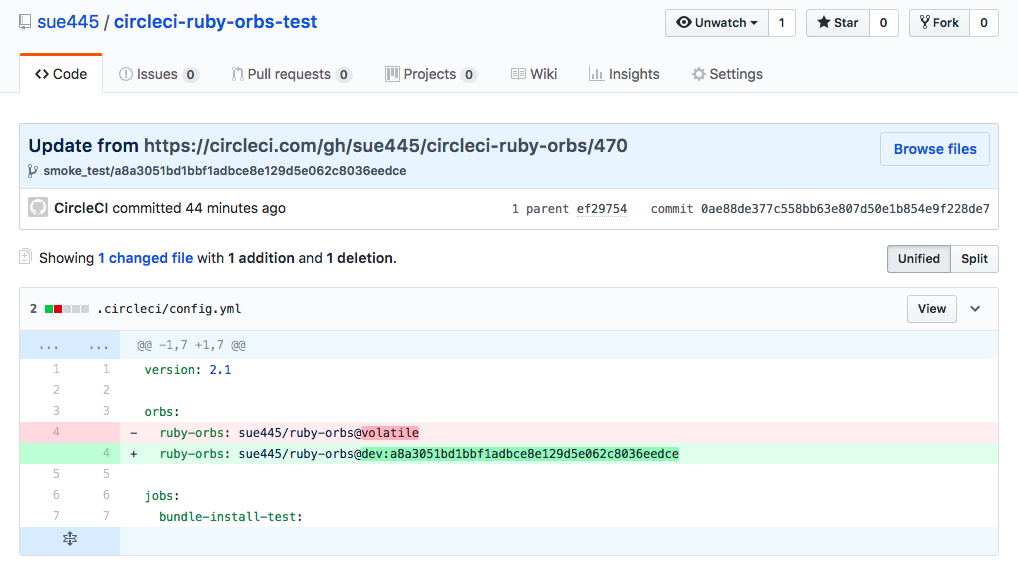Open the circleci-ruby-orbs-test repository link
Viewport: 1018px width, 569px height.
[216, 22]
